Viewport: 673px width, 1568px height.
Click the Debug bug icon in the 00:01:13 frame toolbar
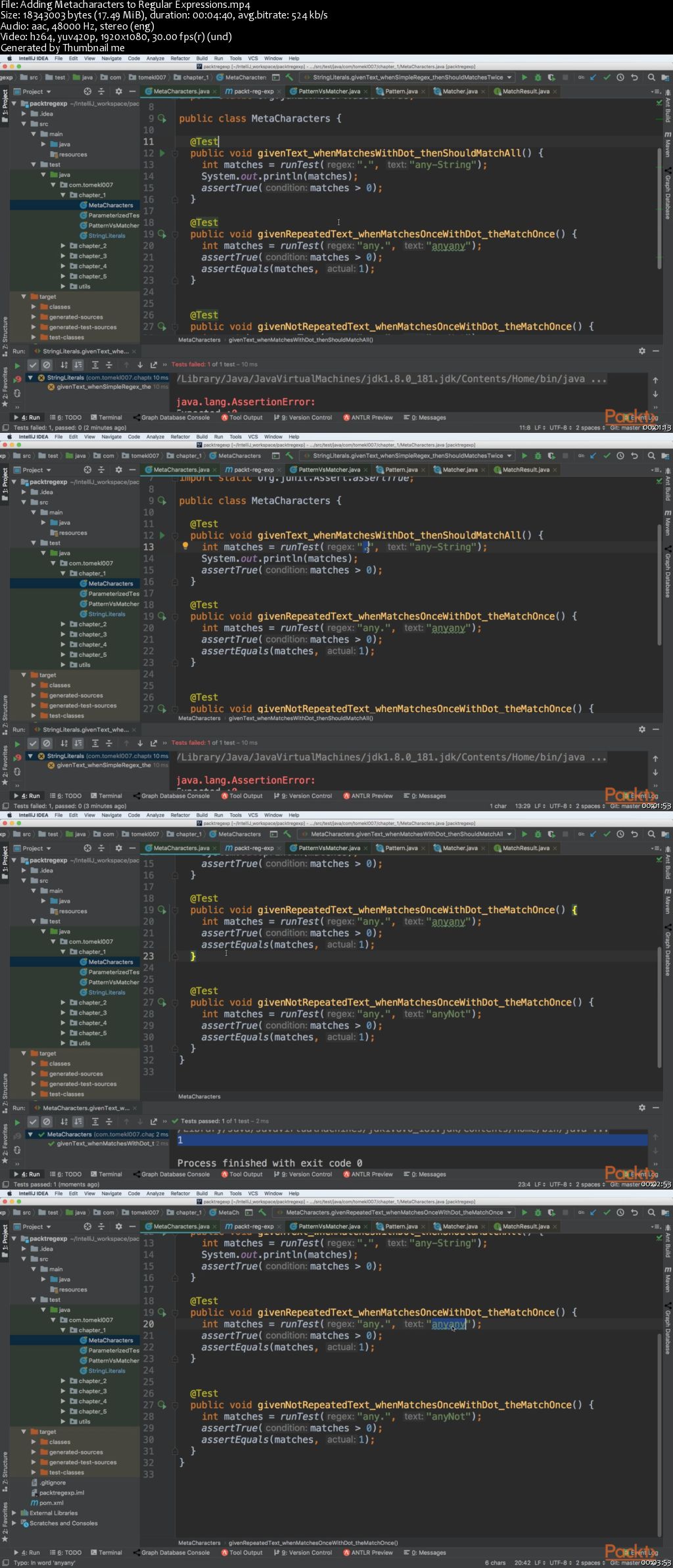click(538, 78)
